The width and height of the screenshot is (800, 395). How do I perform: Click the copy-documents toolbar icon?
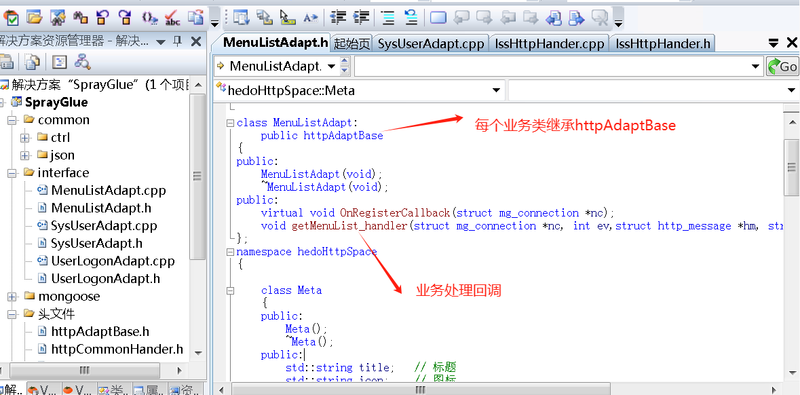(196, 18)
